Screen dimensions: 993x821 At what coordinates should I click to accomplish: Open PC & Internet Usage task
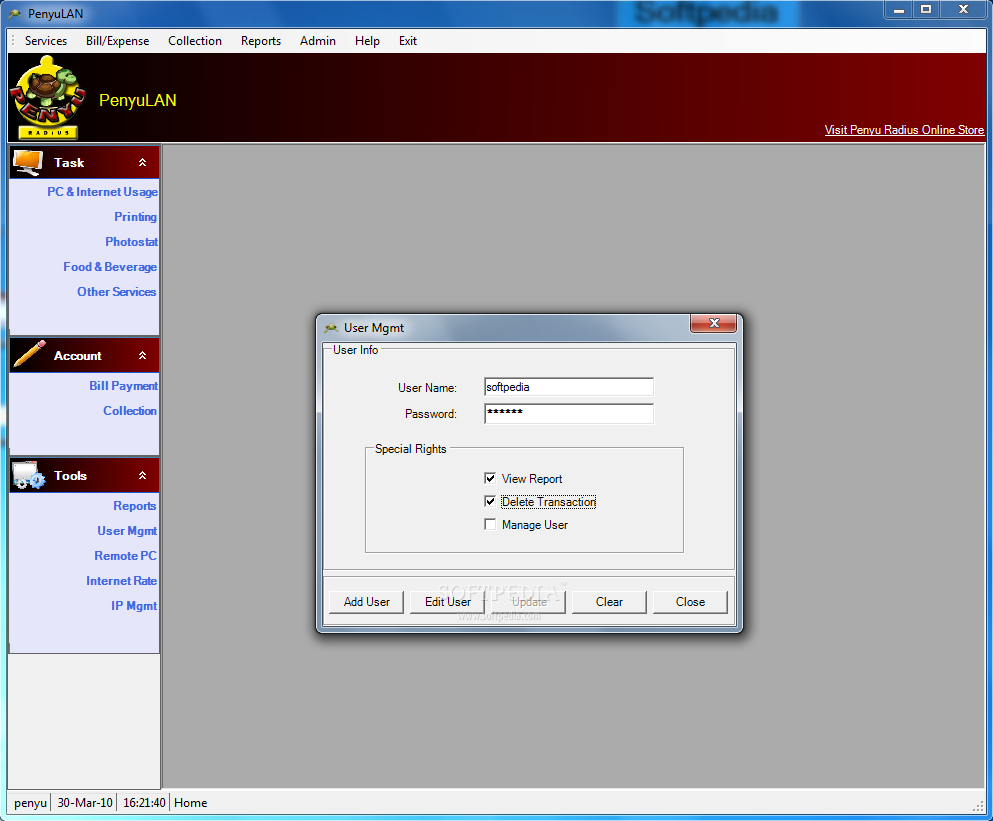(x=102, y=191)
